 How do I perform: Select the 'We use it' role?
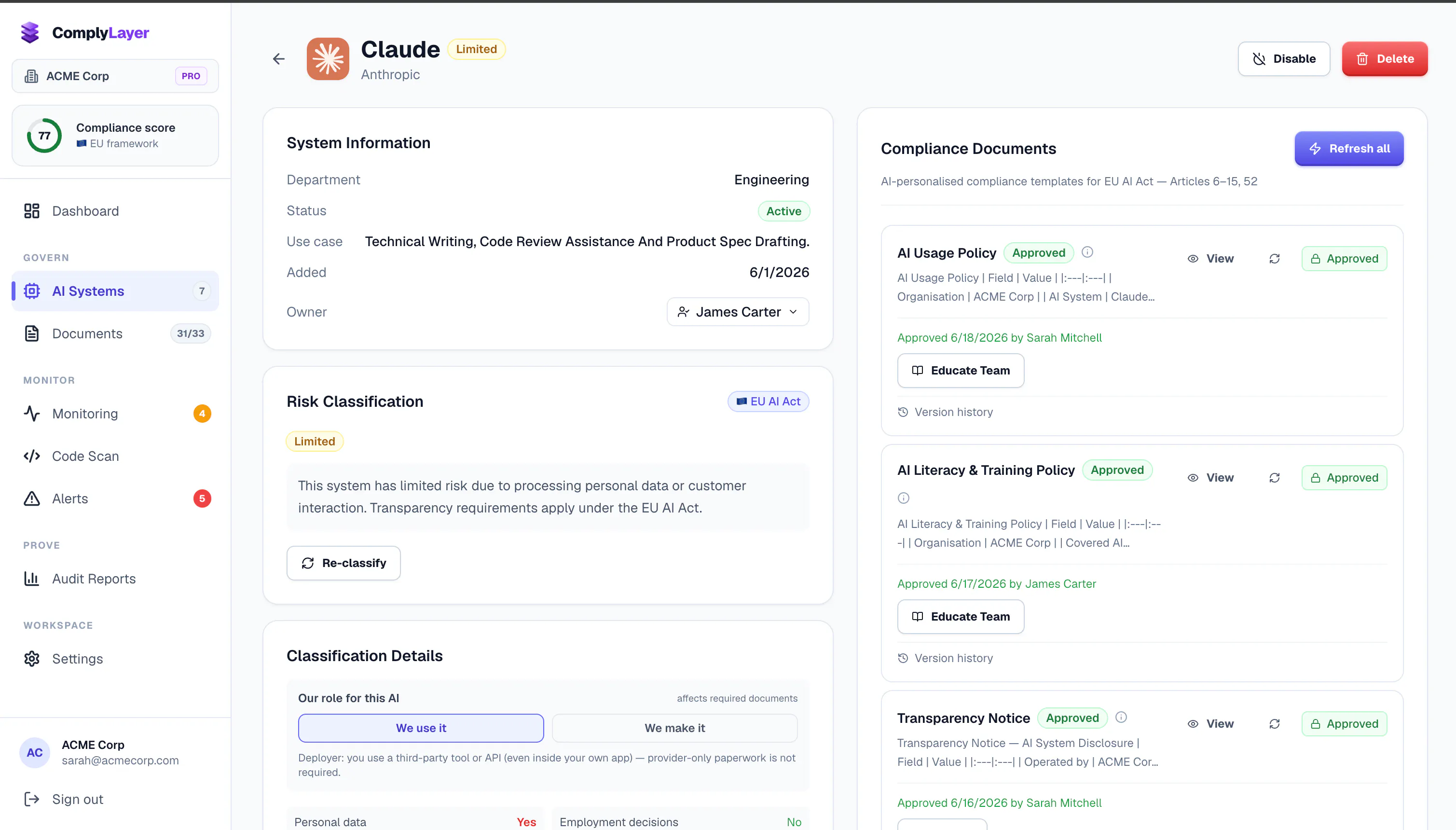tap(421, 728)
